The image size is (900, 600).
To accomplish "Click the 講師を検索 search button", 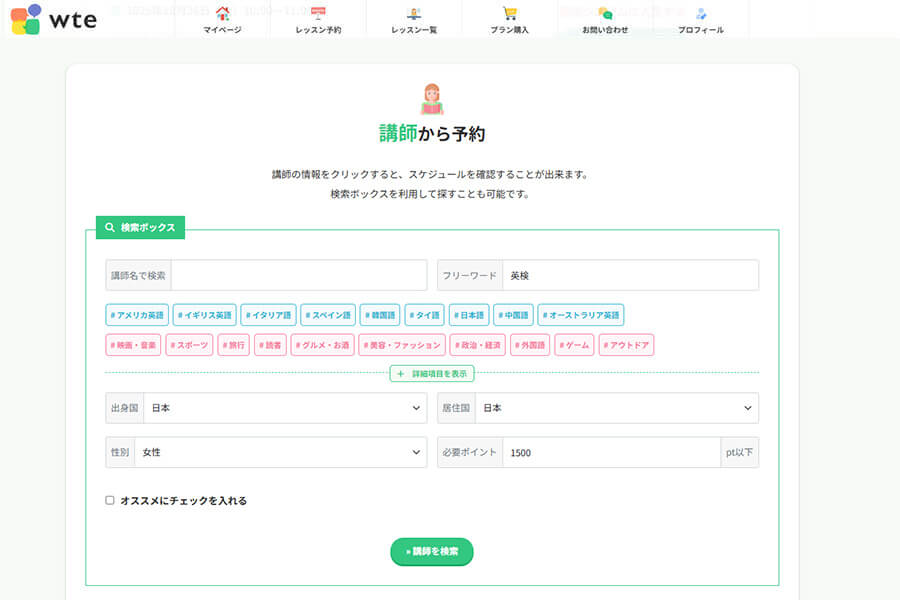I will [x=431, y=551].
